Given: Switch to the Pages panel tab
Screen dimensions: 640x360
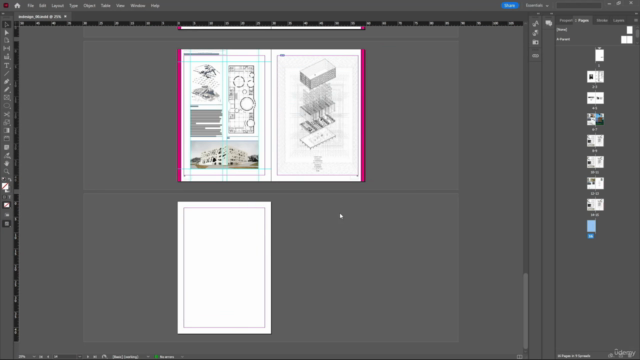Looking at the screenshot, I should [x=583, y=20].
